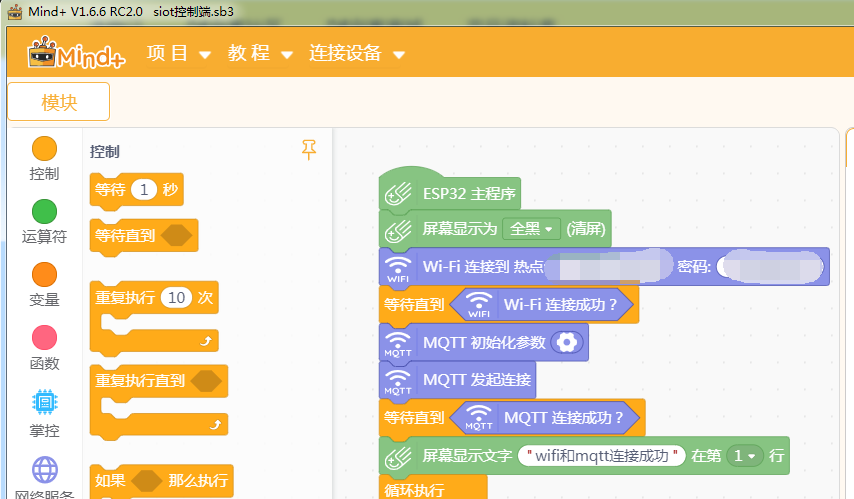
Task: Click the seconds value field in 等待 block
Action: click(x=144, y=190)
